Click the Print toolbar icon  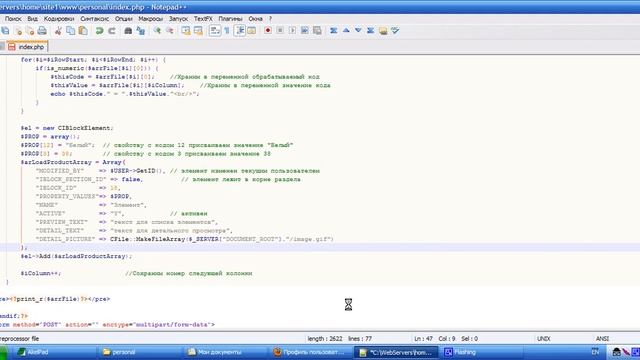pyautogui.click(x=42, y=31)
